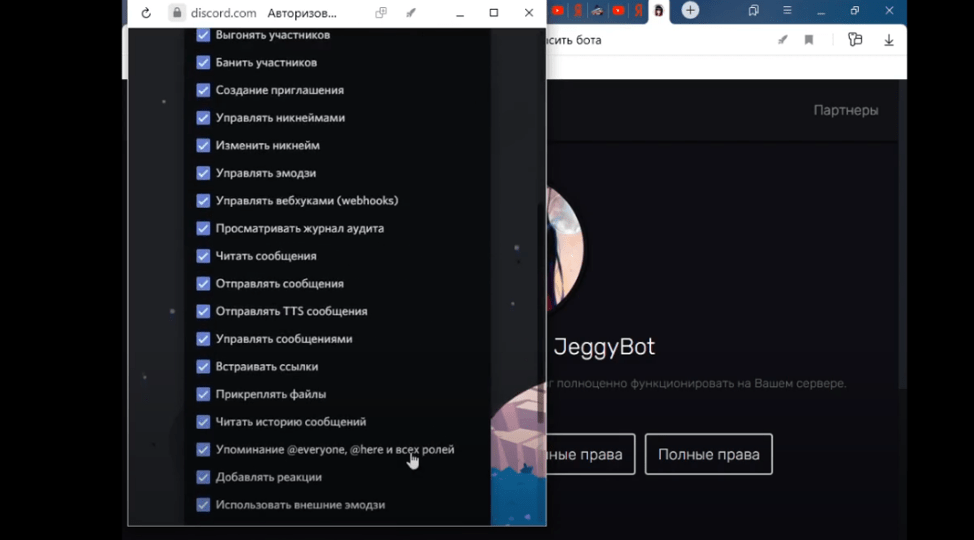Disable the "Отправлять TTS сообщения" checkbox

pos(203,311)
